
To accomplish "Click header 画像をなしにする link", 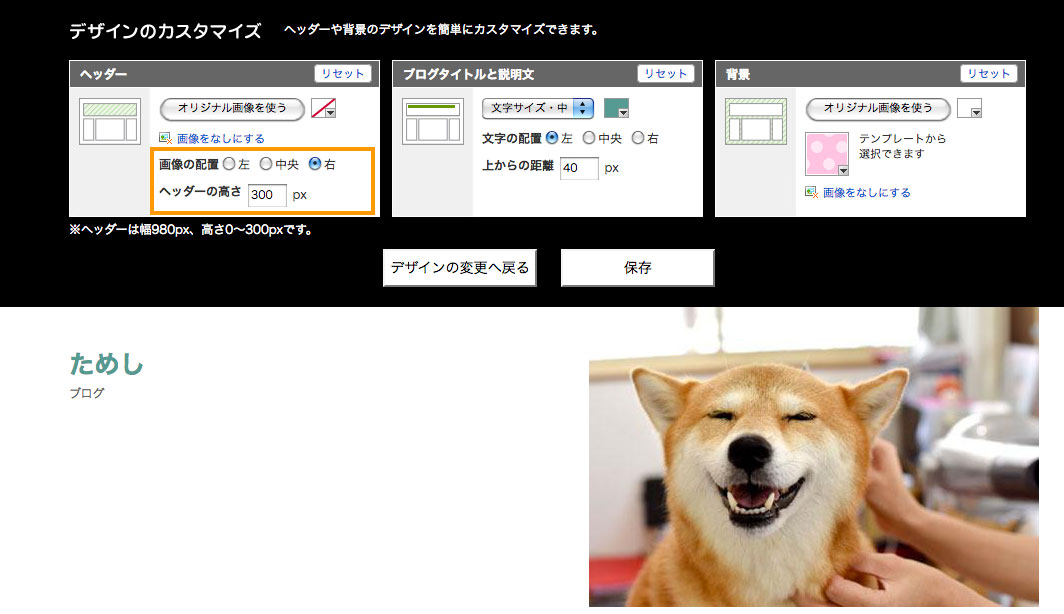I will (x=221, y=138).
